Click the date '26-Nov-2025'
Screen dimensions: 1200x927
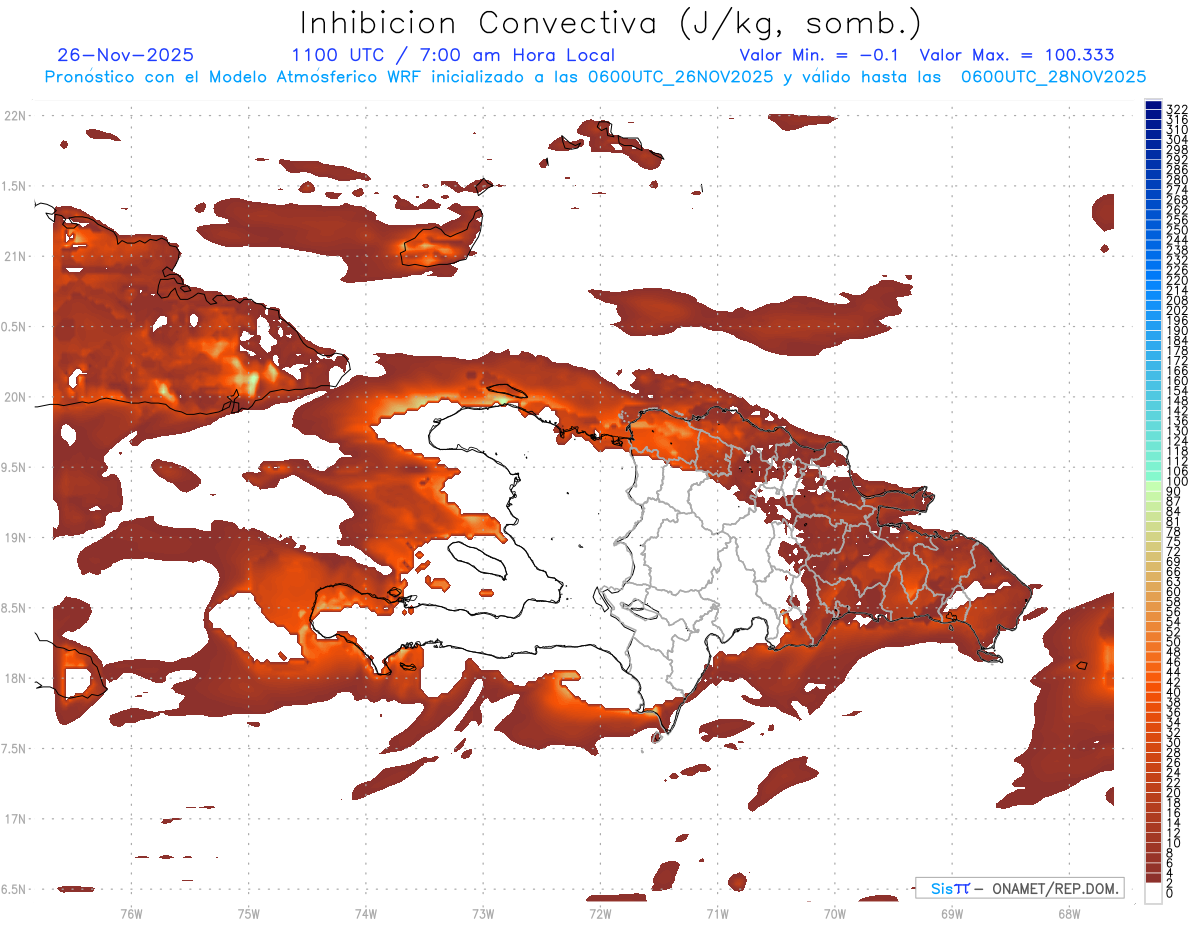126,56
